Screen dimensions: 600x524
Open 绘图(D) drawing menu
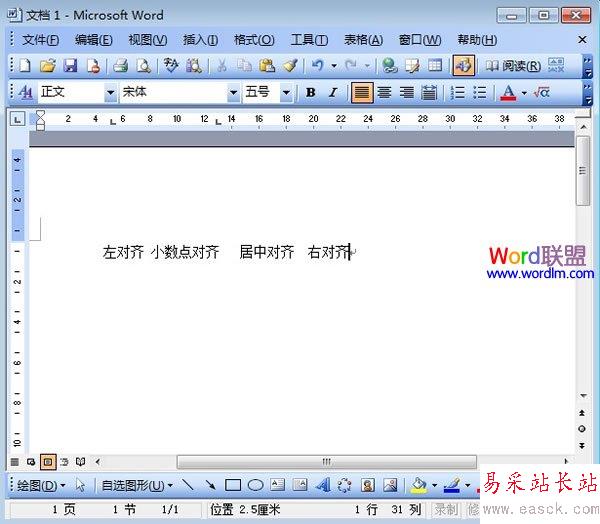(41, 486)
